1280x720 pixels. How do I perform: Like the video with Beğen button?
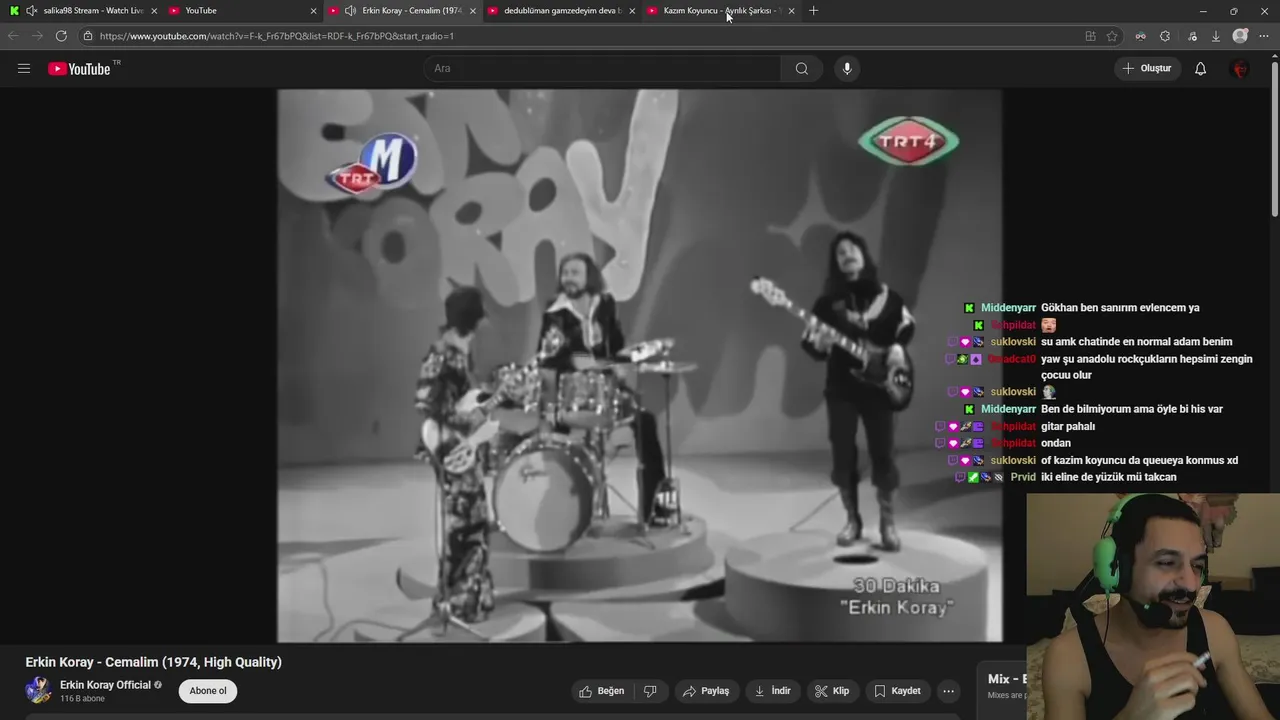(601, 691)
